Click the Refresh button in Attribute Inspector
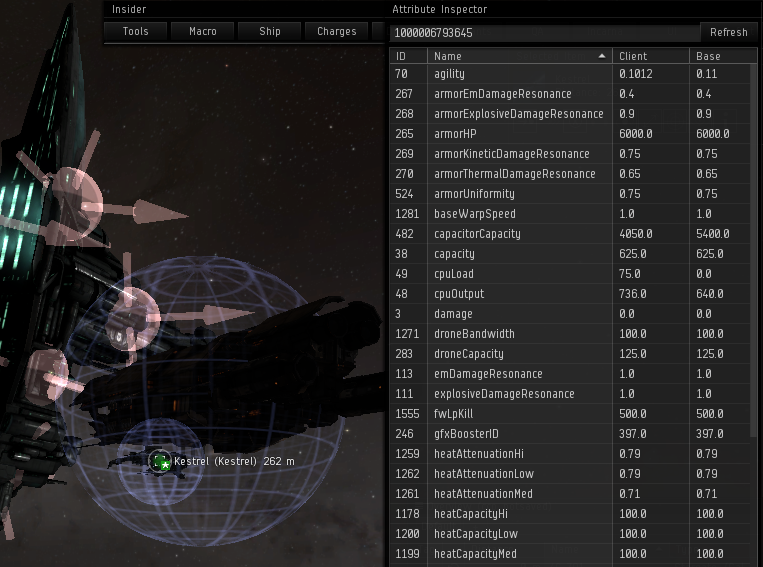The image size is (763, 567). [728, 32]
